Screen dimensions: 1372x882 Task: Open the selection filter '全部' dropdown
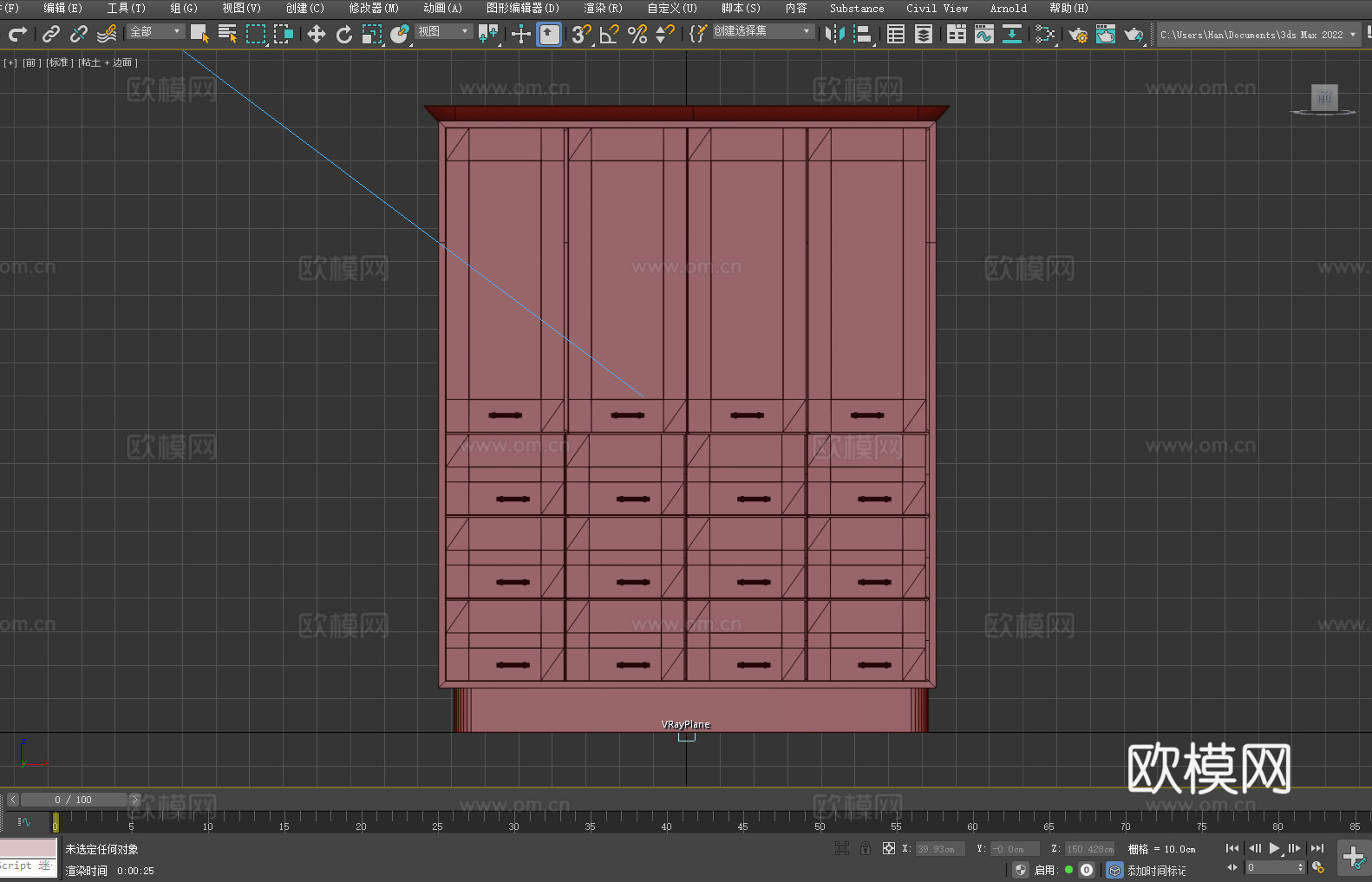155,31
